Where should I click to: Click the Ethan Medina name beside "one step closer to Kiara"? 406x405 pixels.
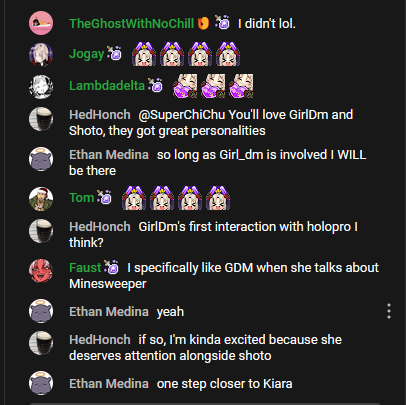[109, 384]
